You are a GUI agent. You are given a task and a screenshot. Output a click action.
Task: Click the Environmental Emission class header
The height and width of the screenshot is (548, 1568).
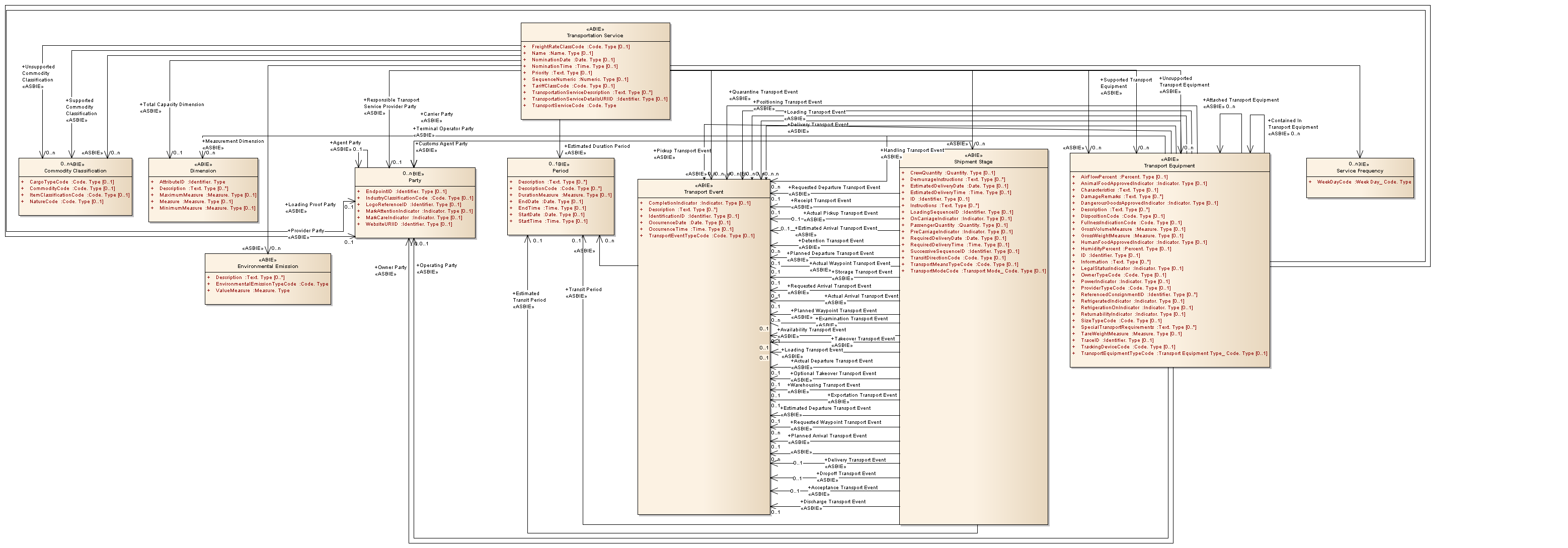pyautogui.click(x=268, y=266)
